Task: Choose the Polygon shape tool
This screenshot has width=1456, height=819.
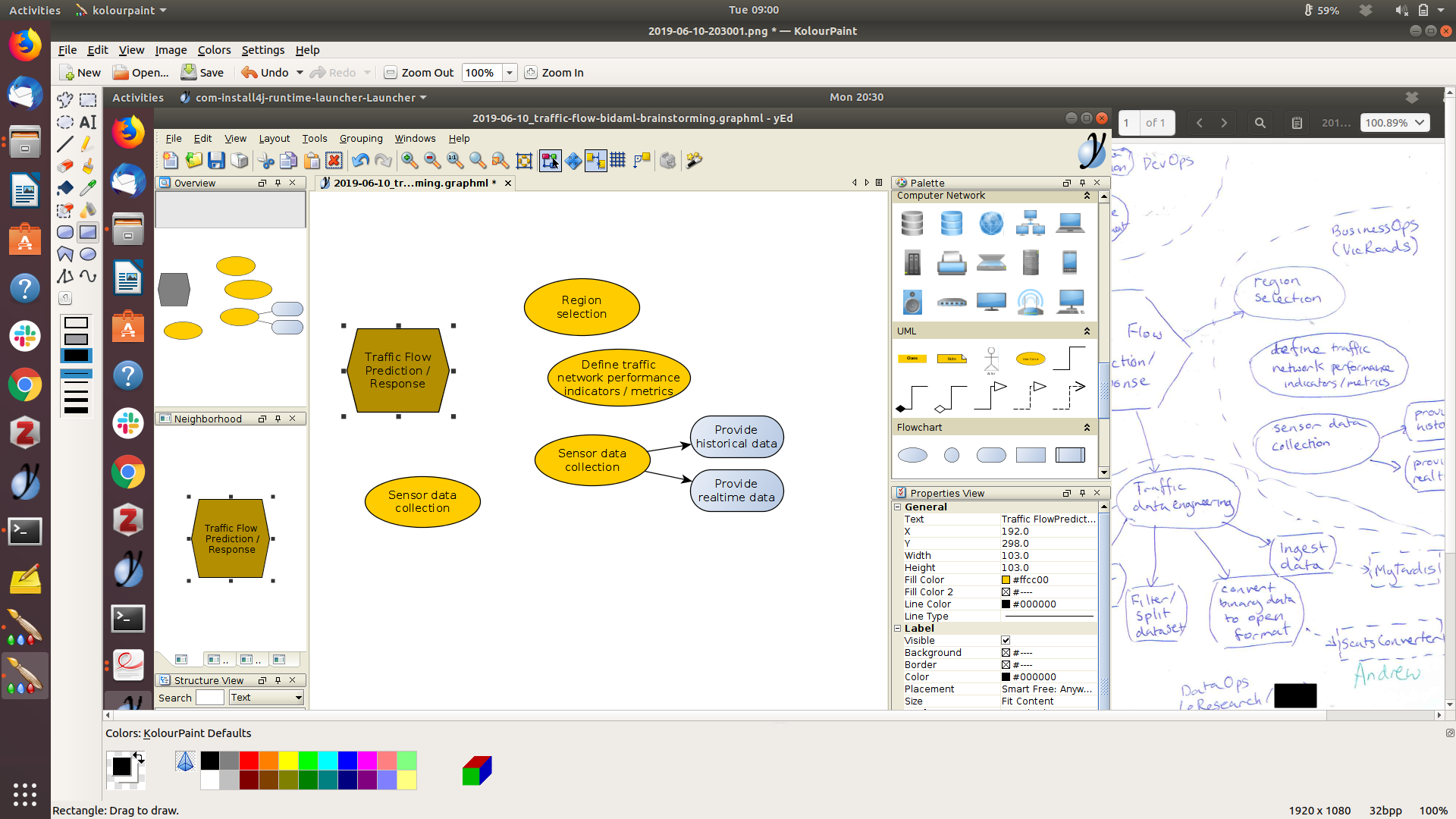Action: (x=65, y=254)
